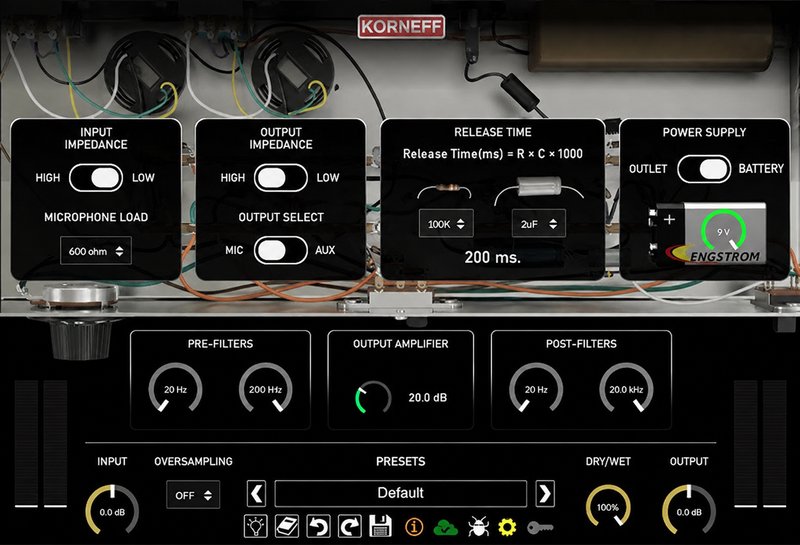Click the Post-Filters 20 Hz knob

(x=536, y=389)
